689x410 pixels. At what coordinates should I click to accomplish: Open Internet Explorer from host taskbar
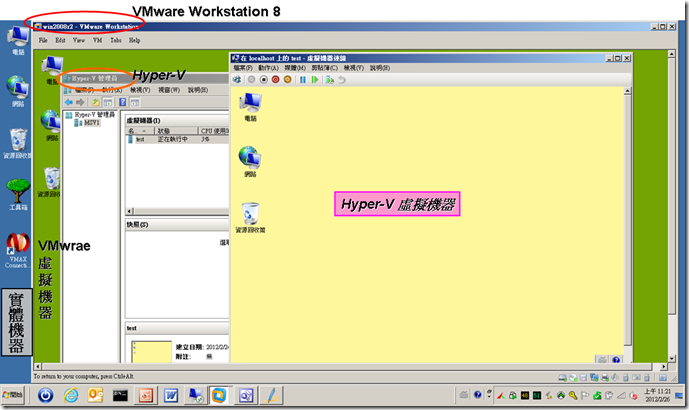(x=71, y=395)
